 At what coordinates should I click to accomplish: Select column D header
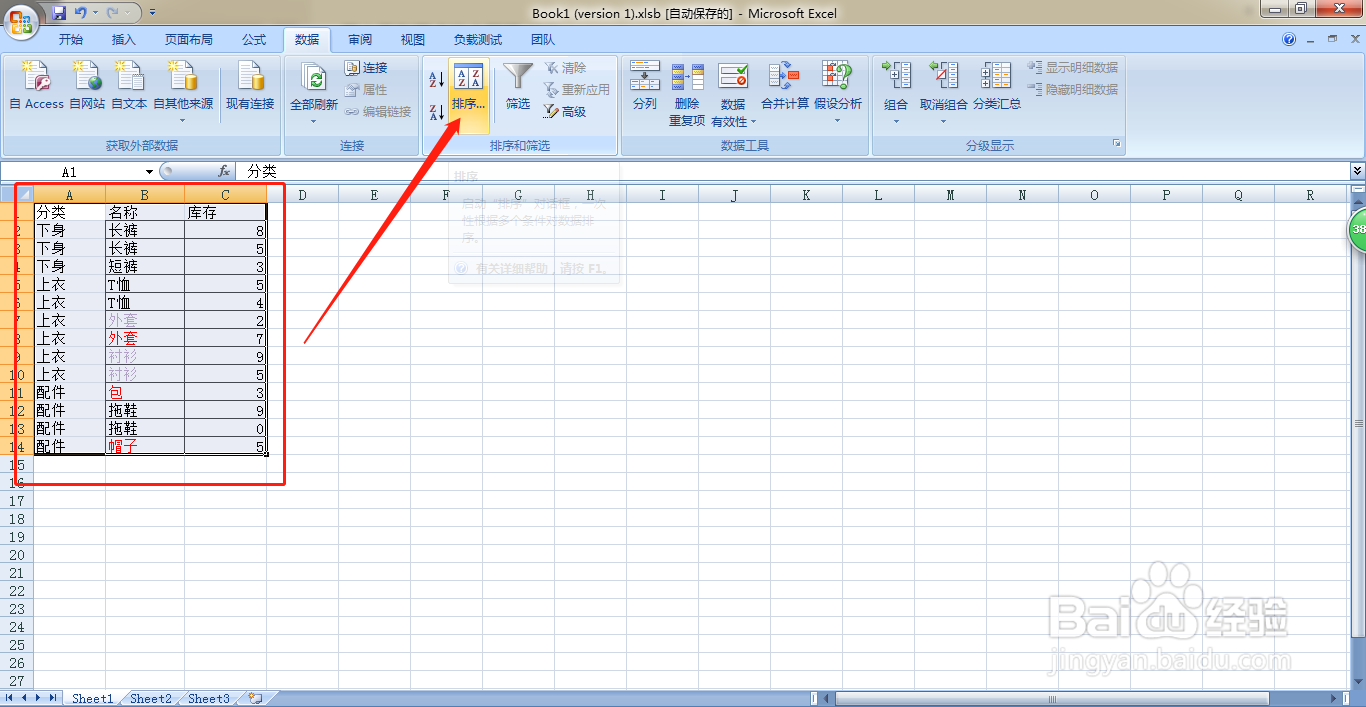coord(302,195)
